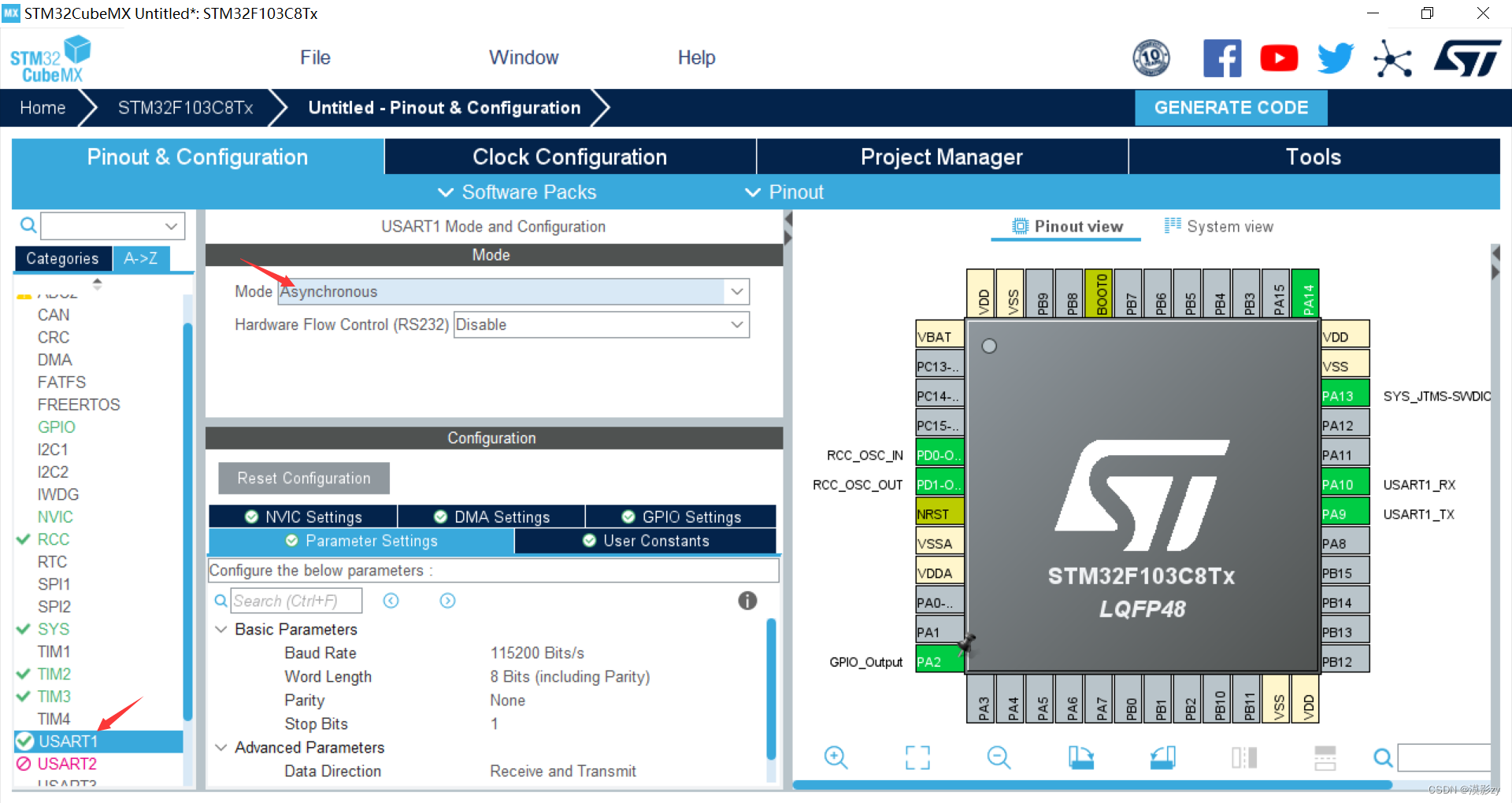Viewport: 1512px width, 803px height.
Task: Open the File menu
Action: (315, 57)
